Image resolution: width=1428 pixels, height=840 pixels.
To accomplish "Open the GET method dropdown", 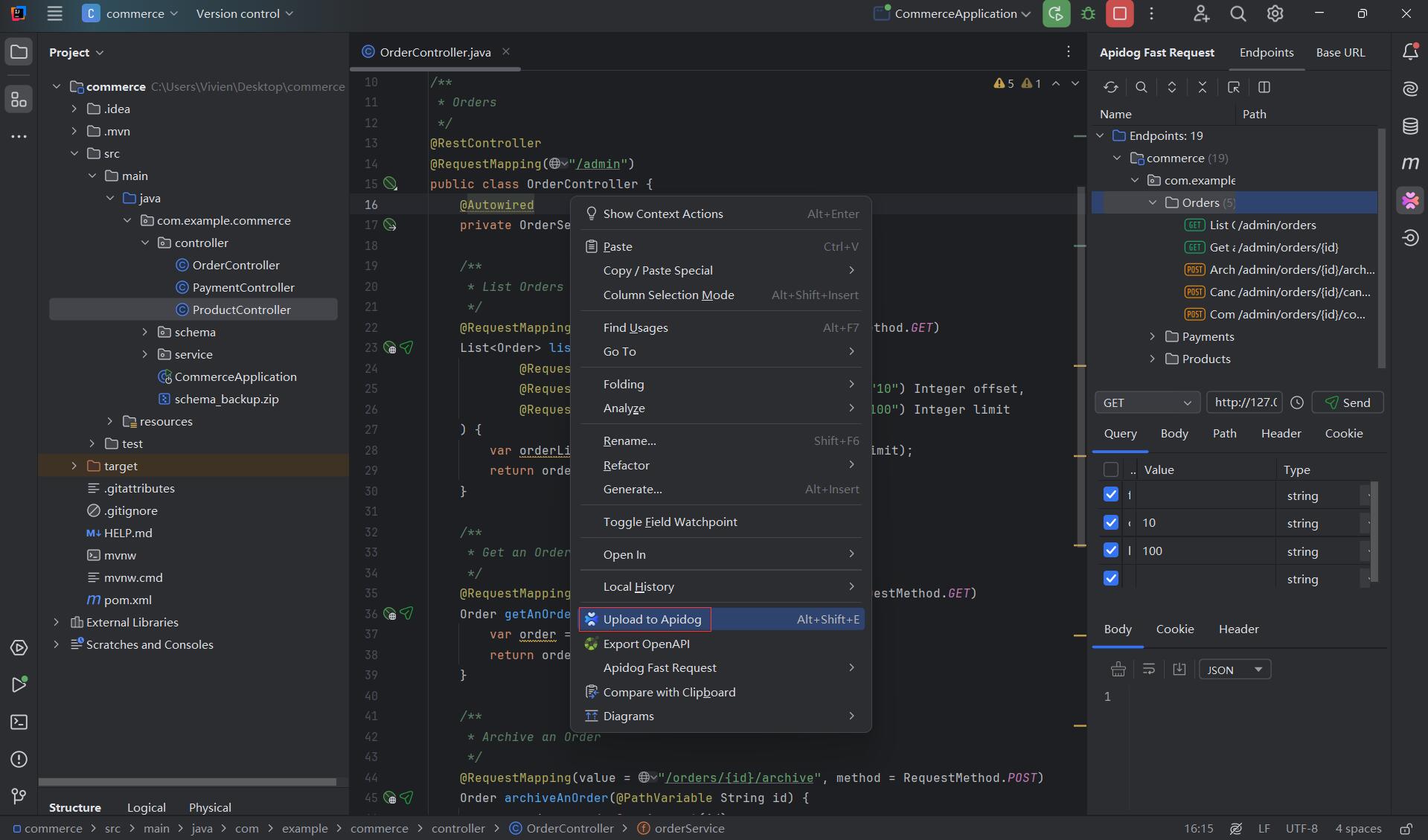I will [1147, 403].
